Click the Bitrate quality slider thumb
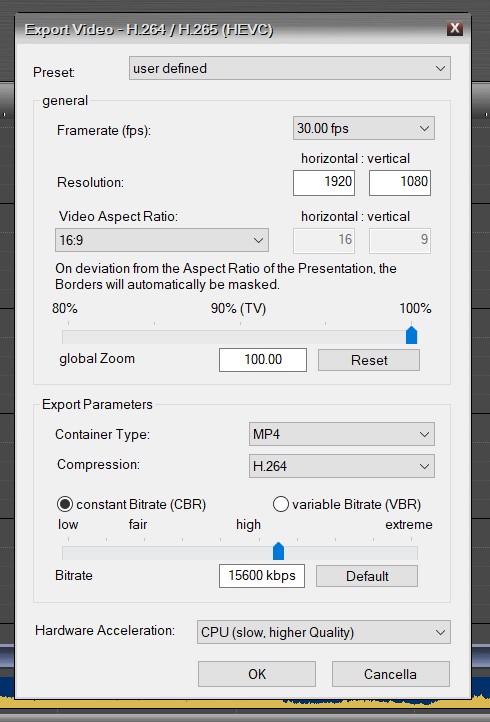Viewport: 490px width, 722px height. tap(278, 551)
